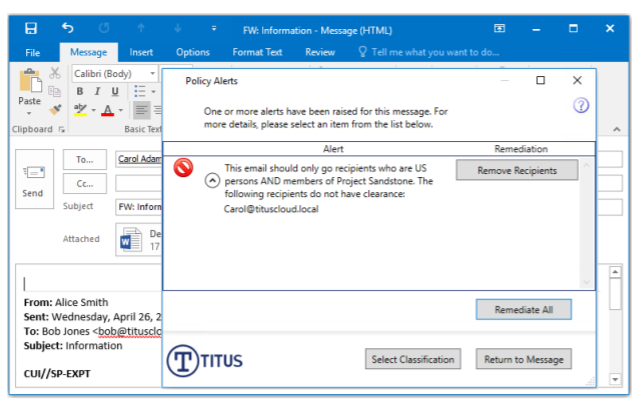Image resolution: width=638 pixels, height=412 pixels.
Task: Click the Next Item down arrow
Action: tap(177, 28)
